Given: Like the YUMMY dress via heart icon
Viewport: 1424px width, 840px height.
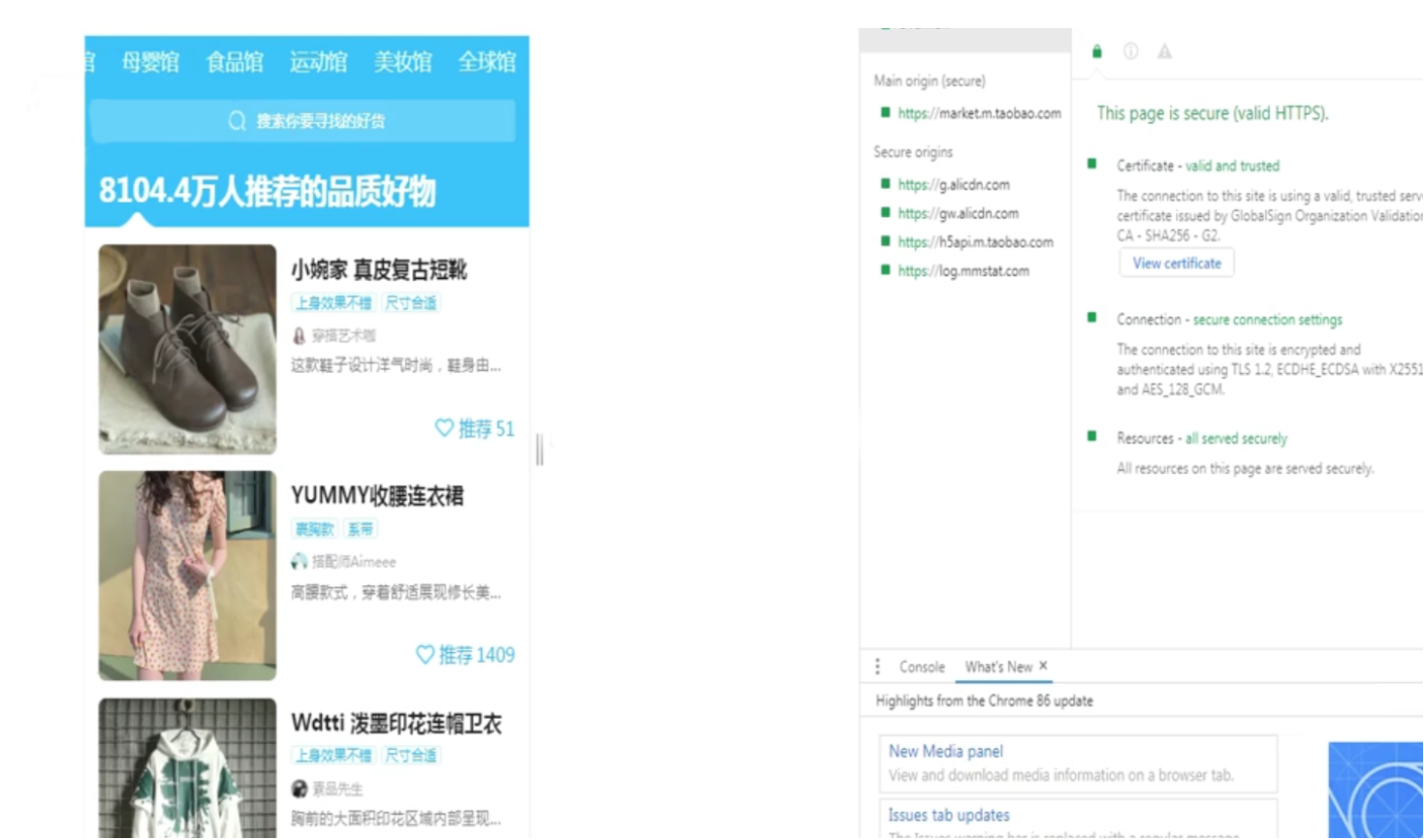Looking at the screenshot, I should pyautogui.click(x=425, y=654).
